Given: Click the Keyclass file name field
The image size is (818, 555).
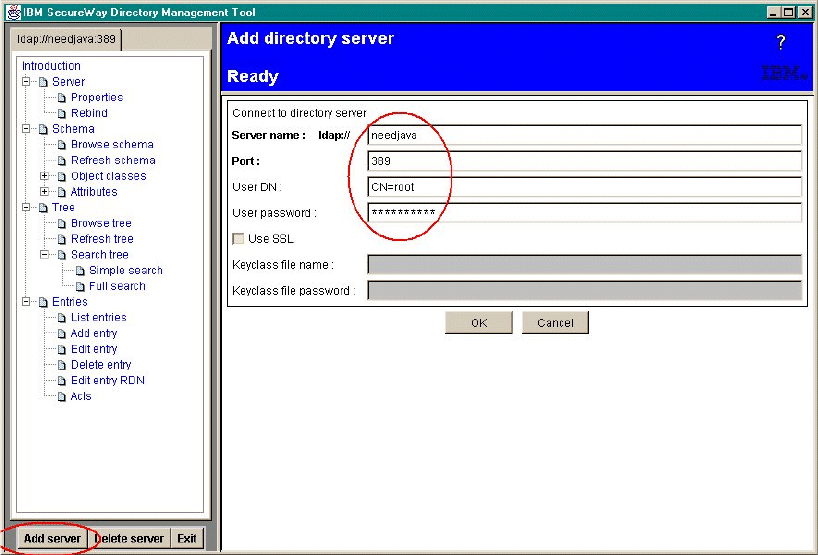Looking at the screenshot, I should coord(584,264).
